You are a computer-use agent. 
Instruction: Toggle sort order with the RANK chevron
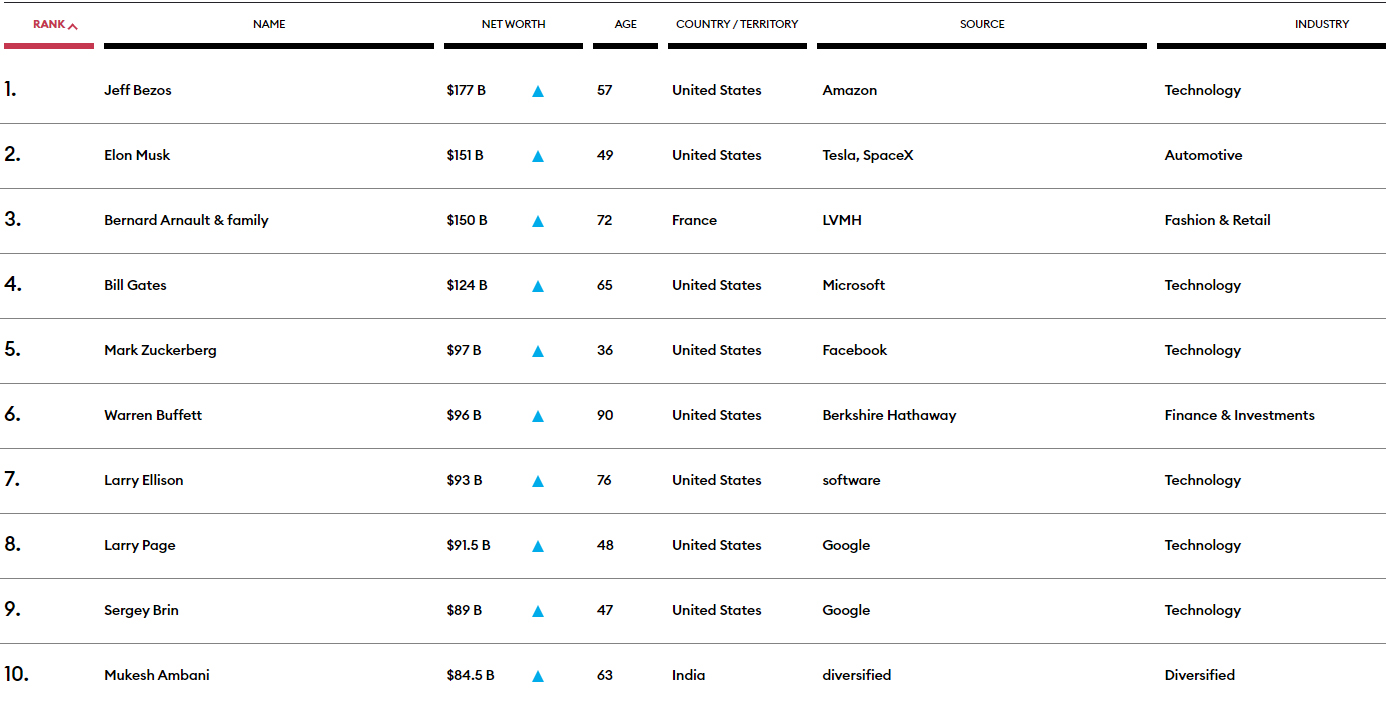point(73,25)
